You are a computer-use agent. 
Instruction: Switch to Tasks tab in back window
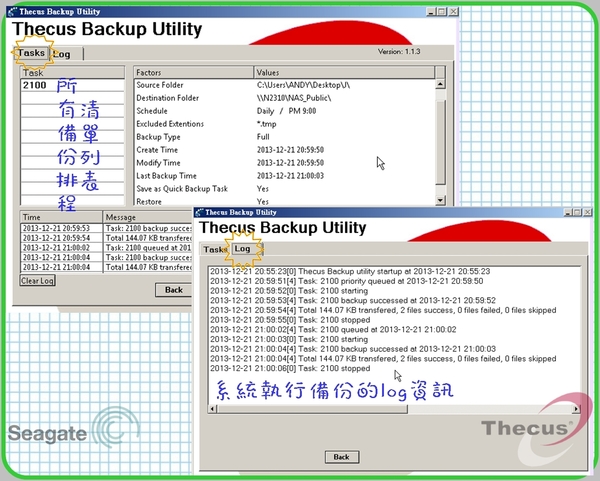pos(31,53)
